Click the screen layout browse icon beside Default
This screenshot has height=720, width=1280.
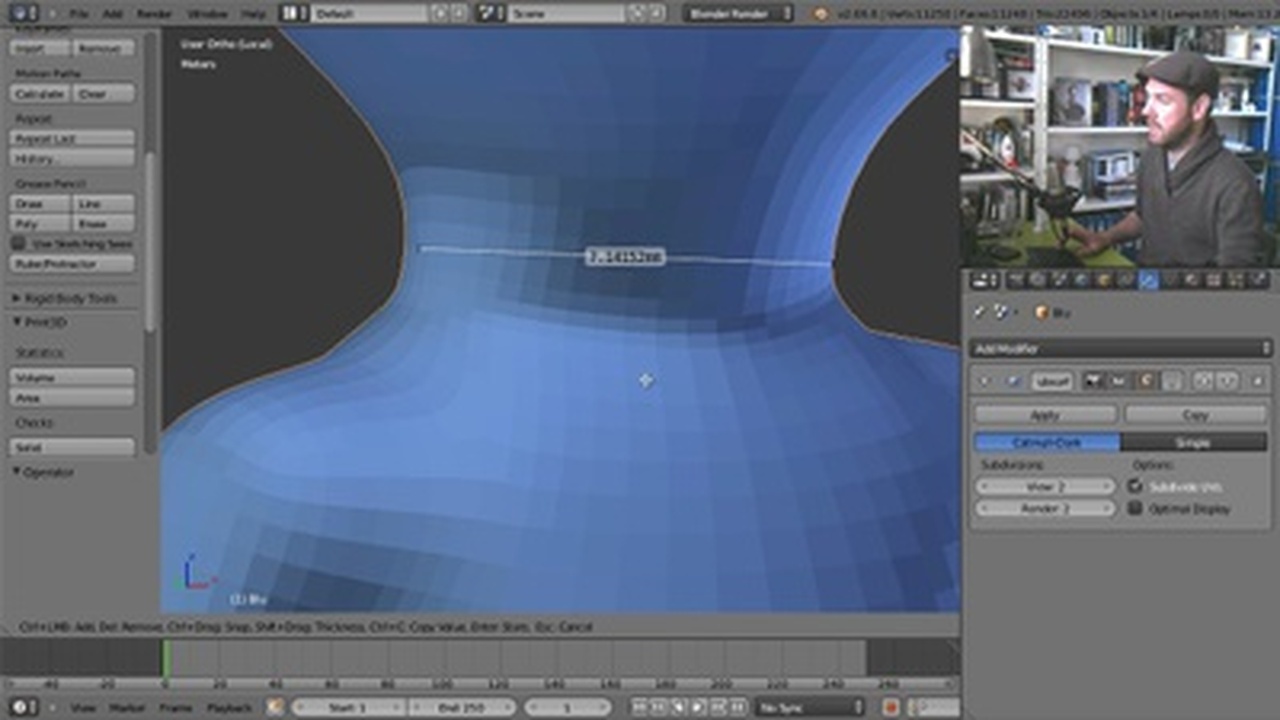292,13
